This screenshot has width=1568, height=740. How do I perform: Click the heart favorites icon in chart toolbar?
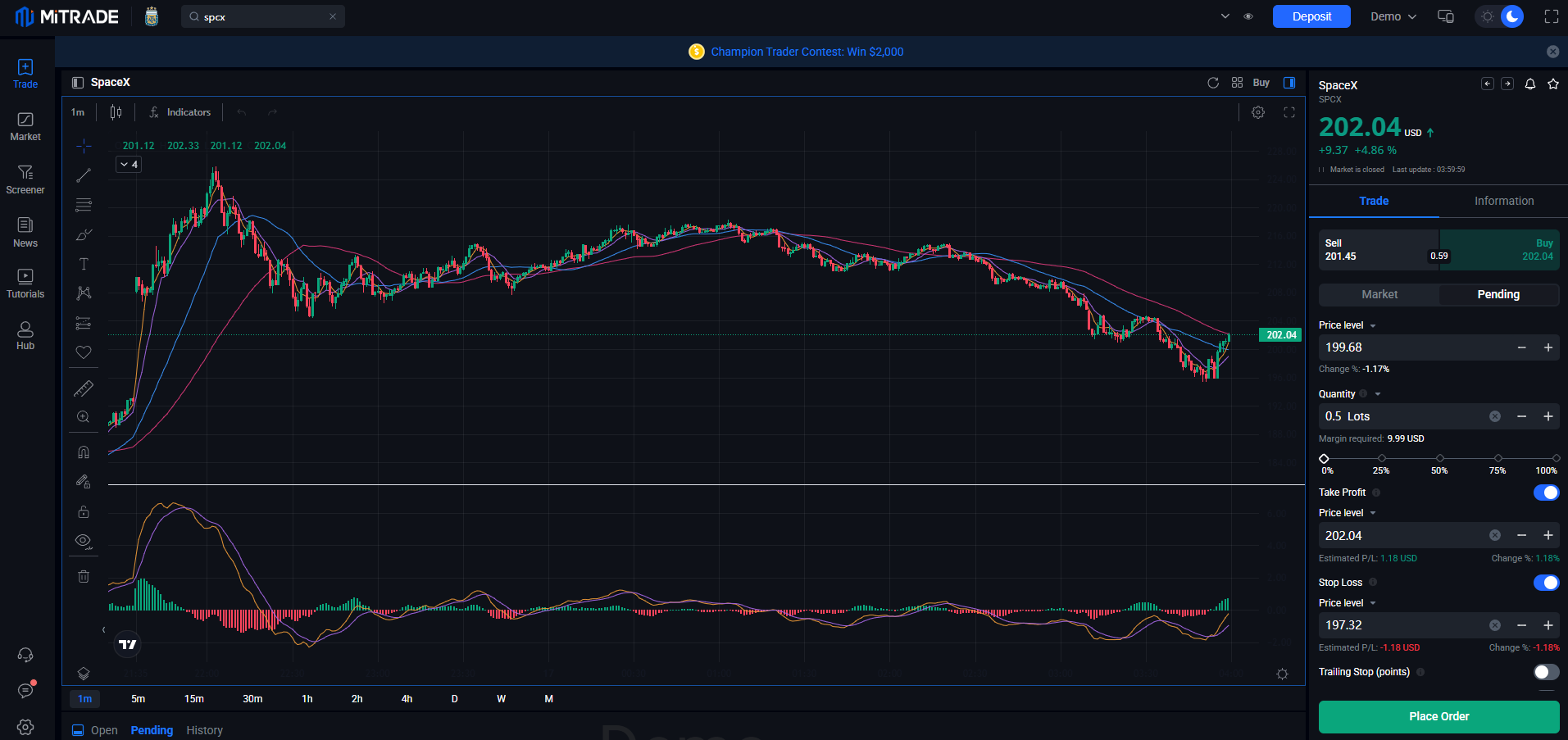pos(84,352)
